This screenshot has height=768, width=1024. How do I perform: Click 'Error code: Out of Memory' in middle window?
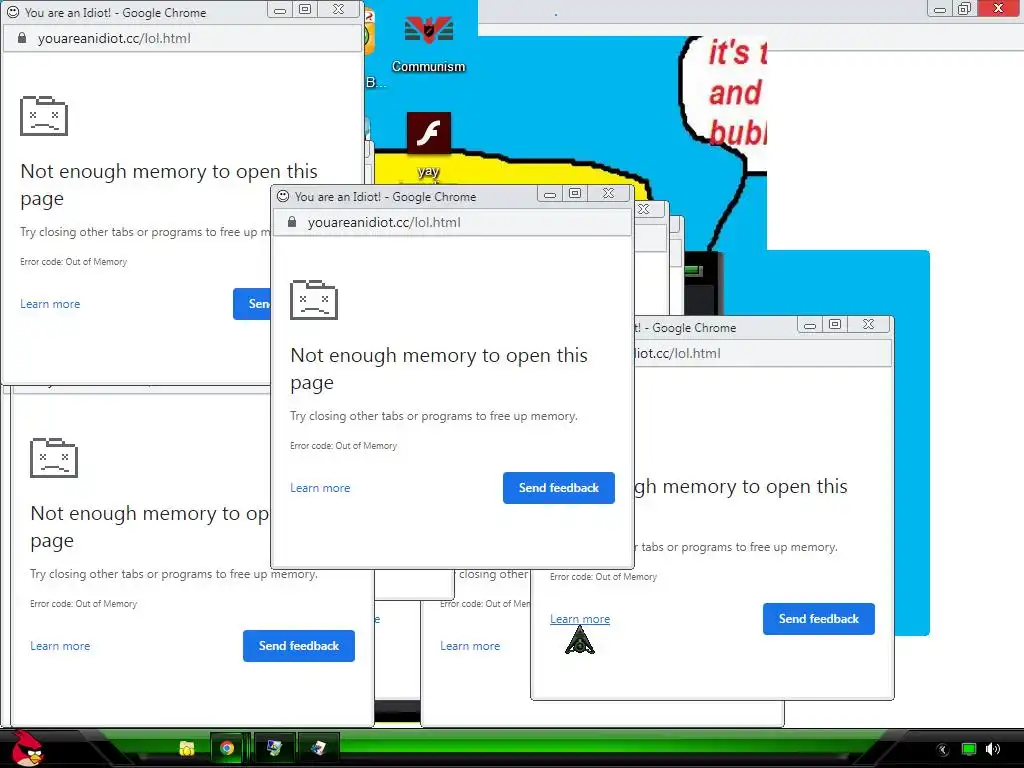click(x=344, y=446)
